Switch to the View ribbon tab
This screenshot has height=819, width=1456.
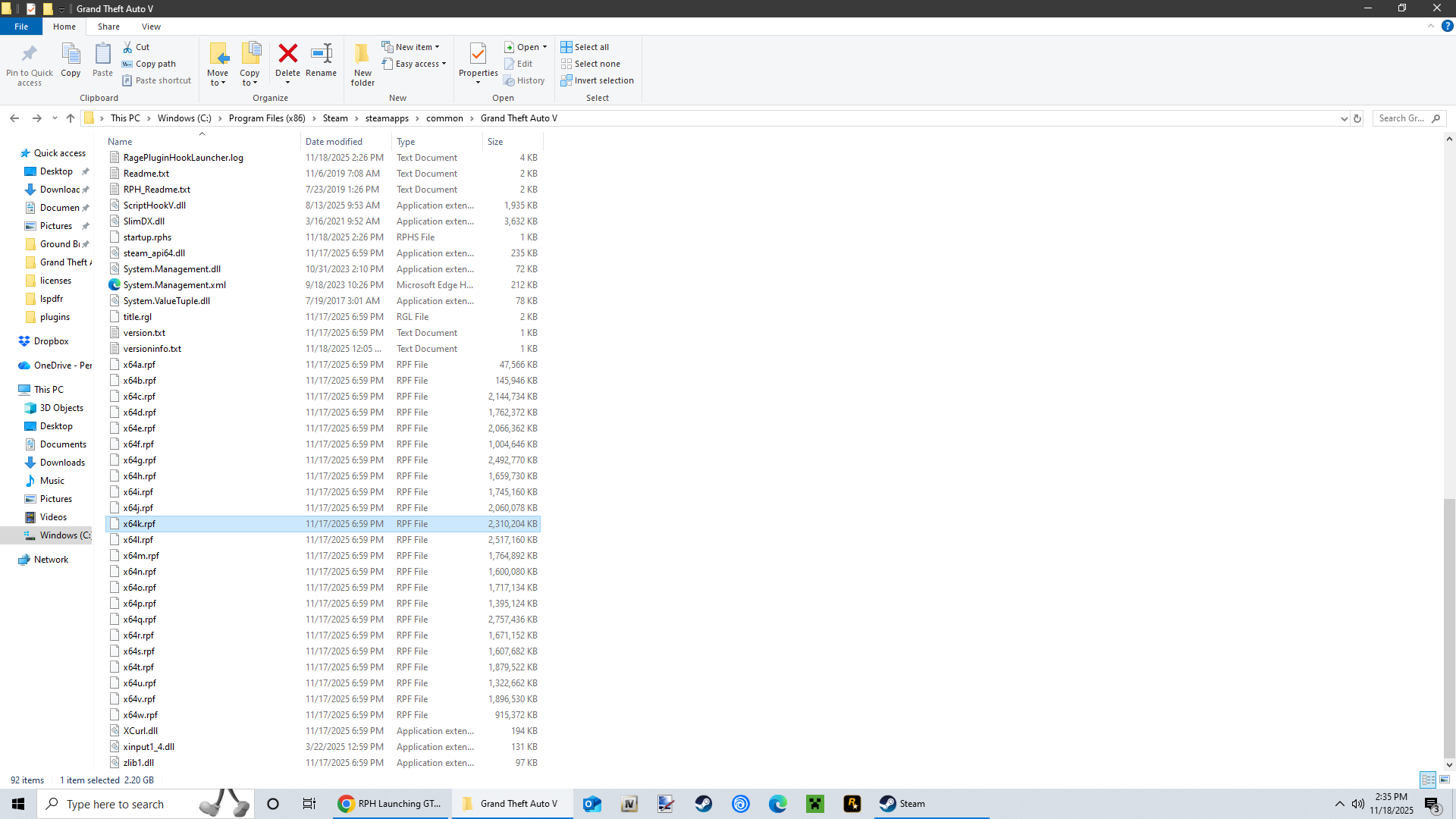151,27
